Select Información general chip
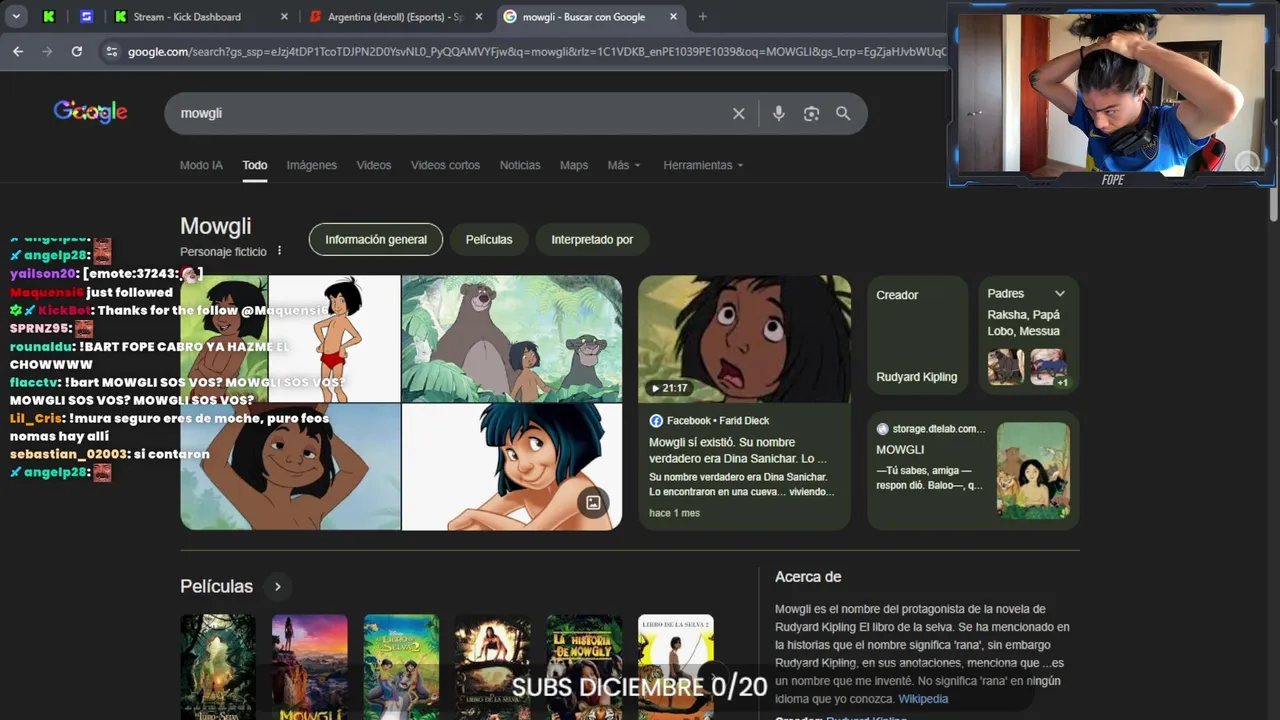This screenshot has height=720, width=1280. pyautogui.click(x=376, y=239)
